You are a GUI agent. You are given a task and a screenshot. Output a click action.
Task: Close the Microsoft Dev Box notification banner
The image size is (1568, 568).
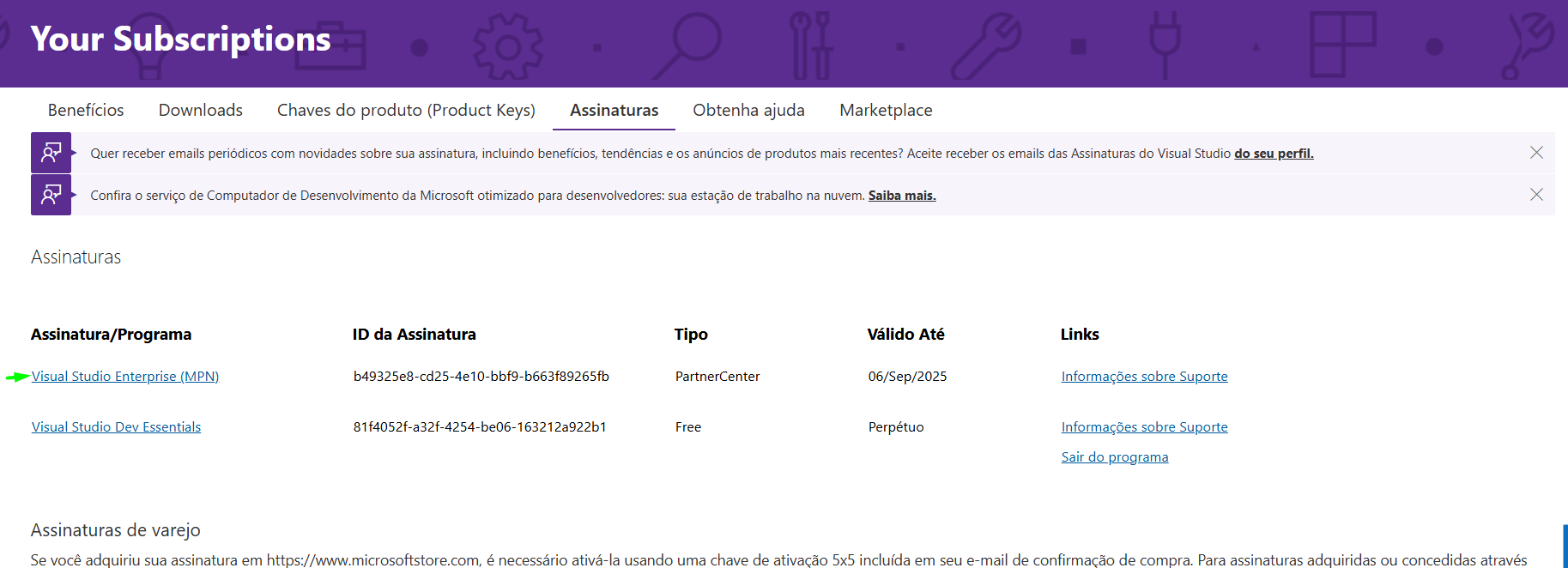click(x=1536, y=195)
